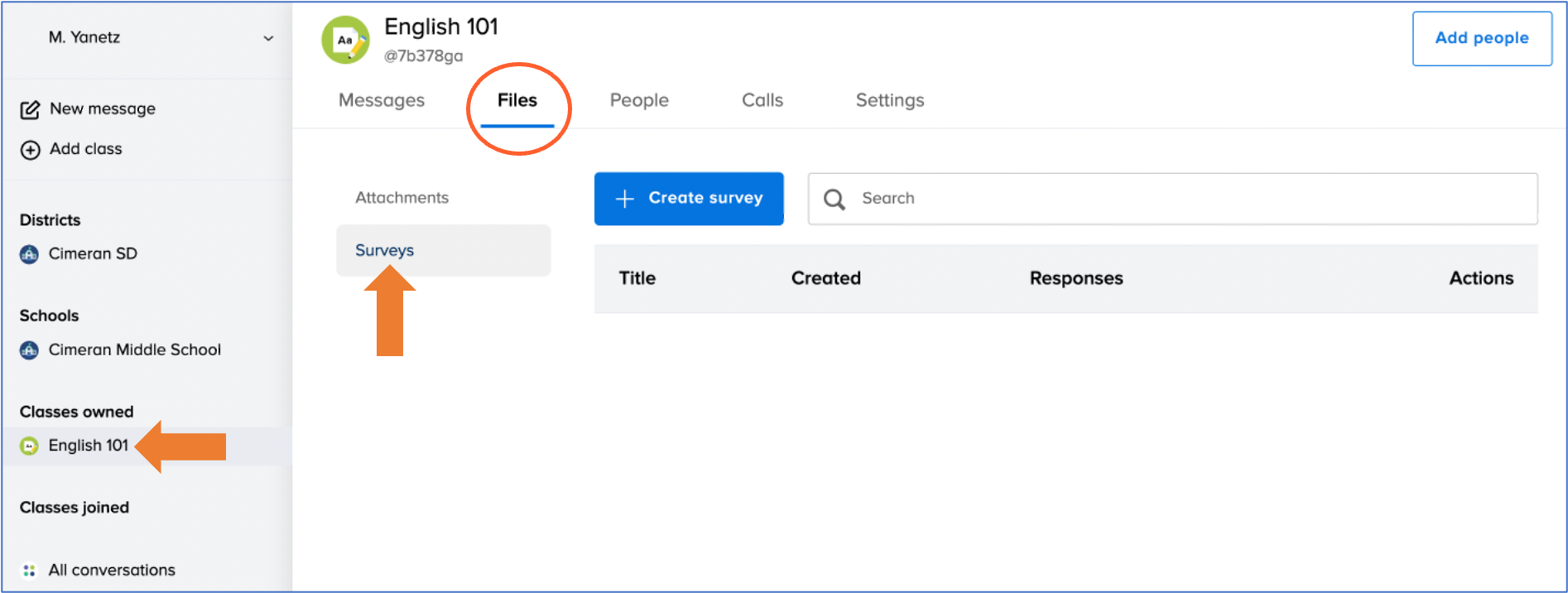1568x593 pixels.
Task: Expand the M. Yanetz account dropdown
Action: pos(267,38)
